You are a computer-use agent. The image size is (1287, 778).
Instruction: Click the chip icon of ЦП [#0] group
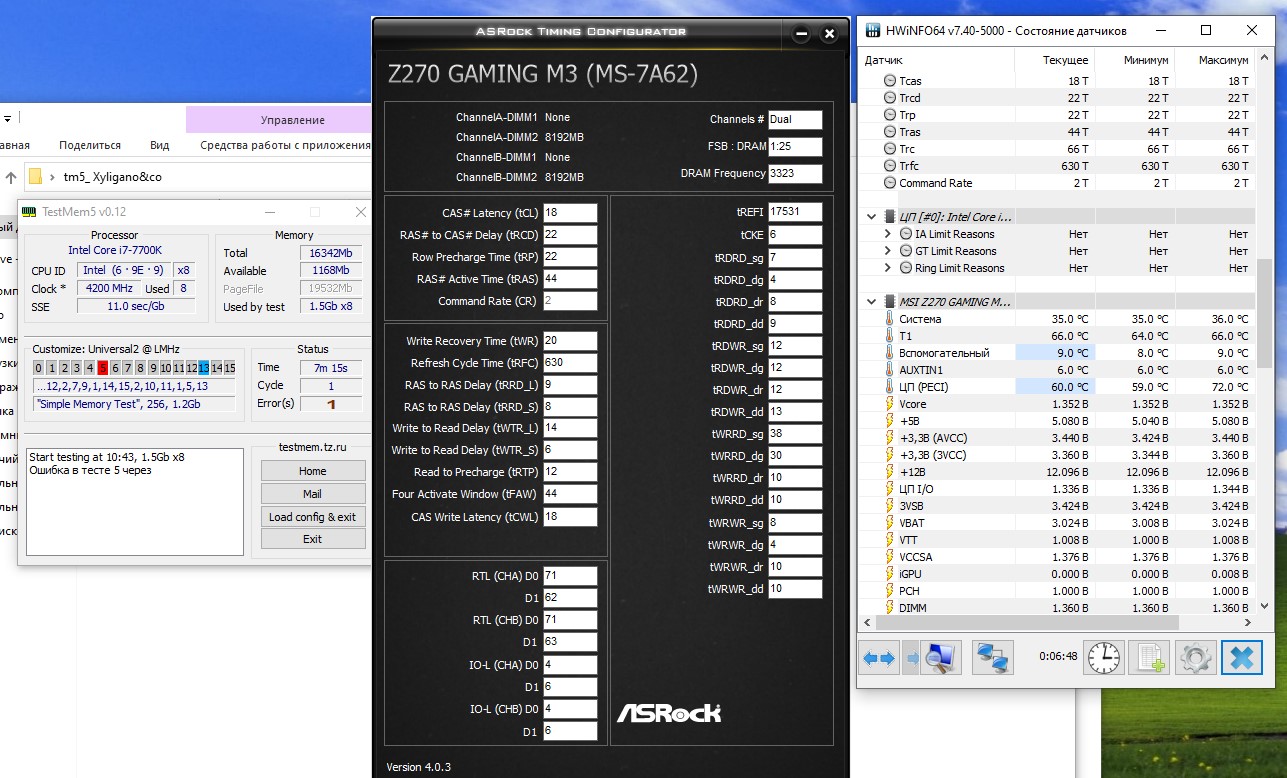coord(890,217)
